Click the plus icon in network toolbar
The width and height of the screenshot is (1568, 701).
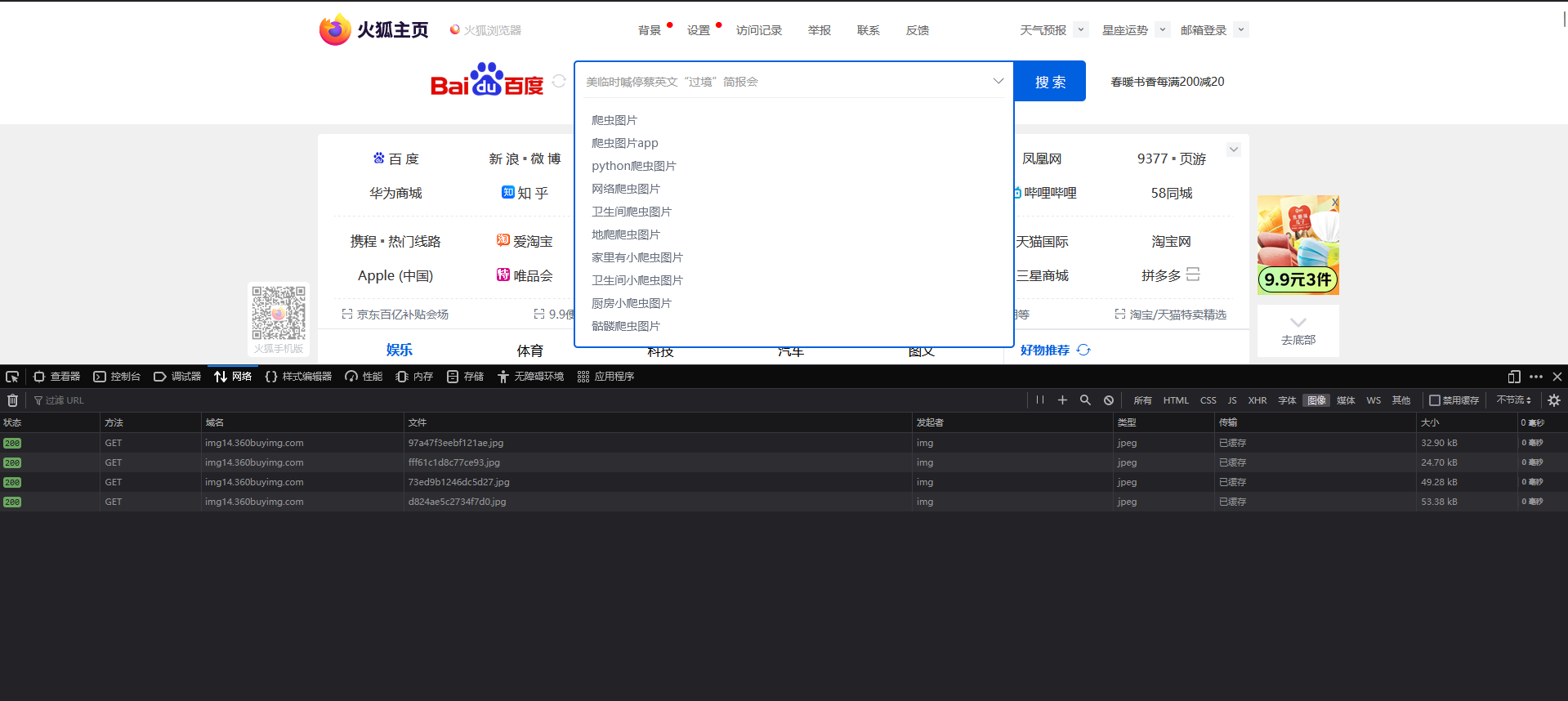click(x=1062, y=400)
